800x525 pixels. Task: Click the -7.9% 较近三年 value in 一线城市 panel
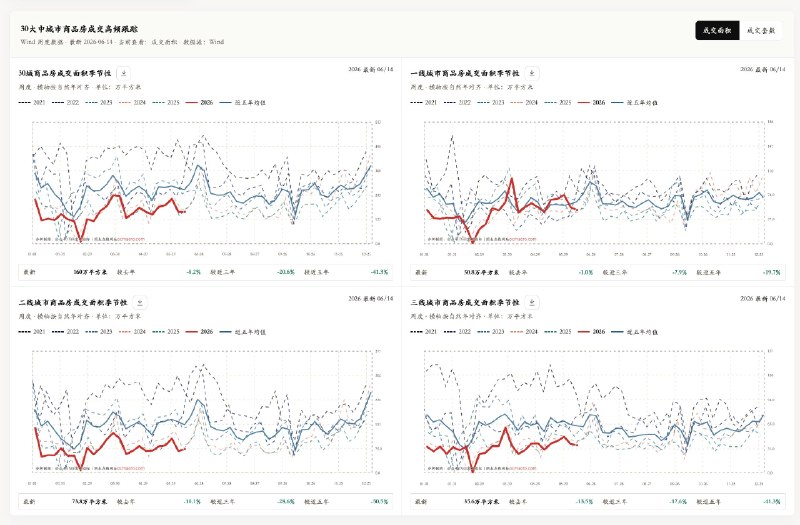tap(679, 272)
